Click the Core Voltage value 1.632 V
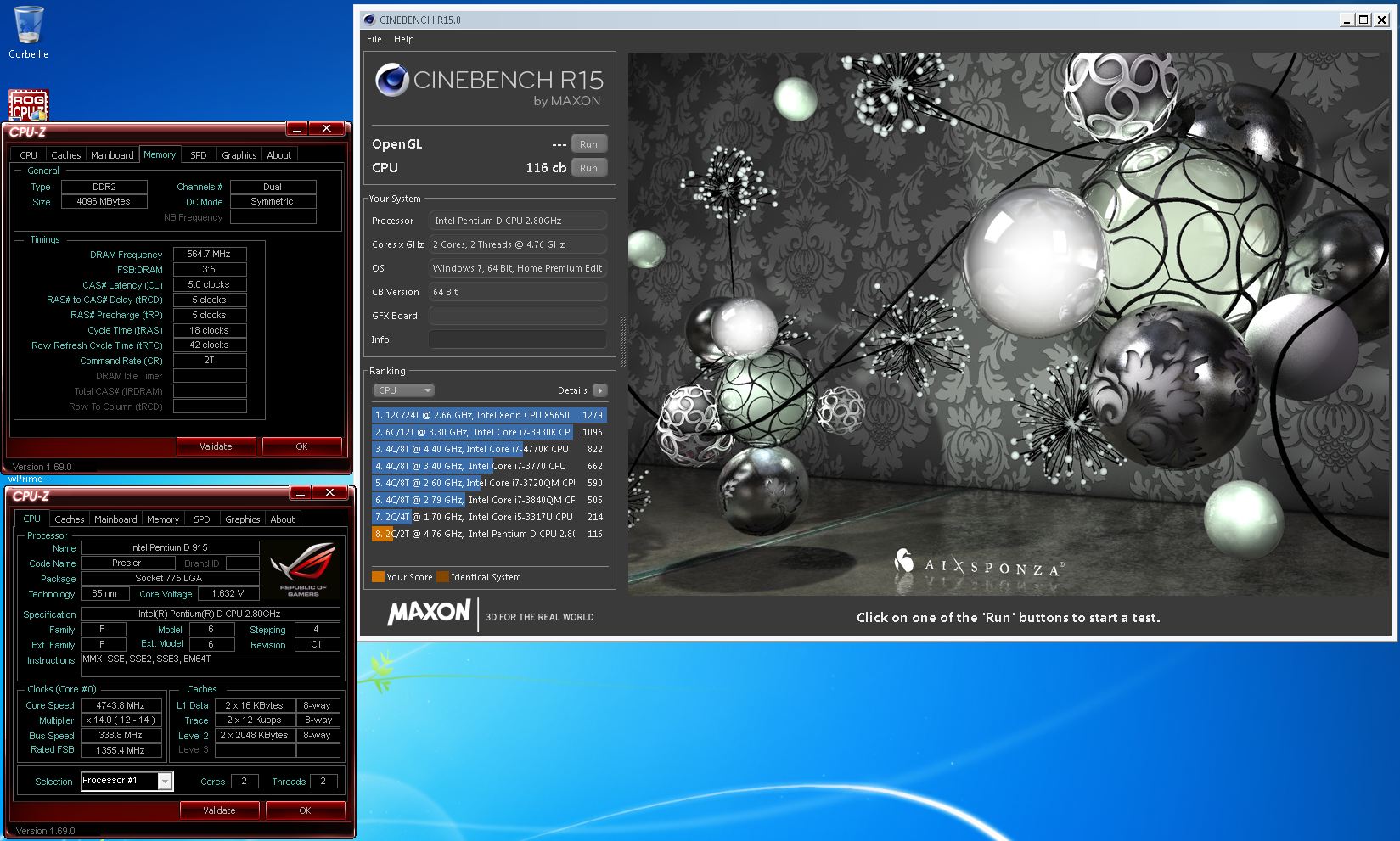The image size is (1400, 841). [x=228, y=594]
